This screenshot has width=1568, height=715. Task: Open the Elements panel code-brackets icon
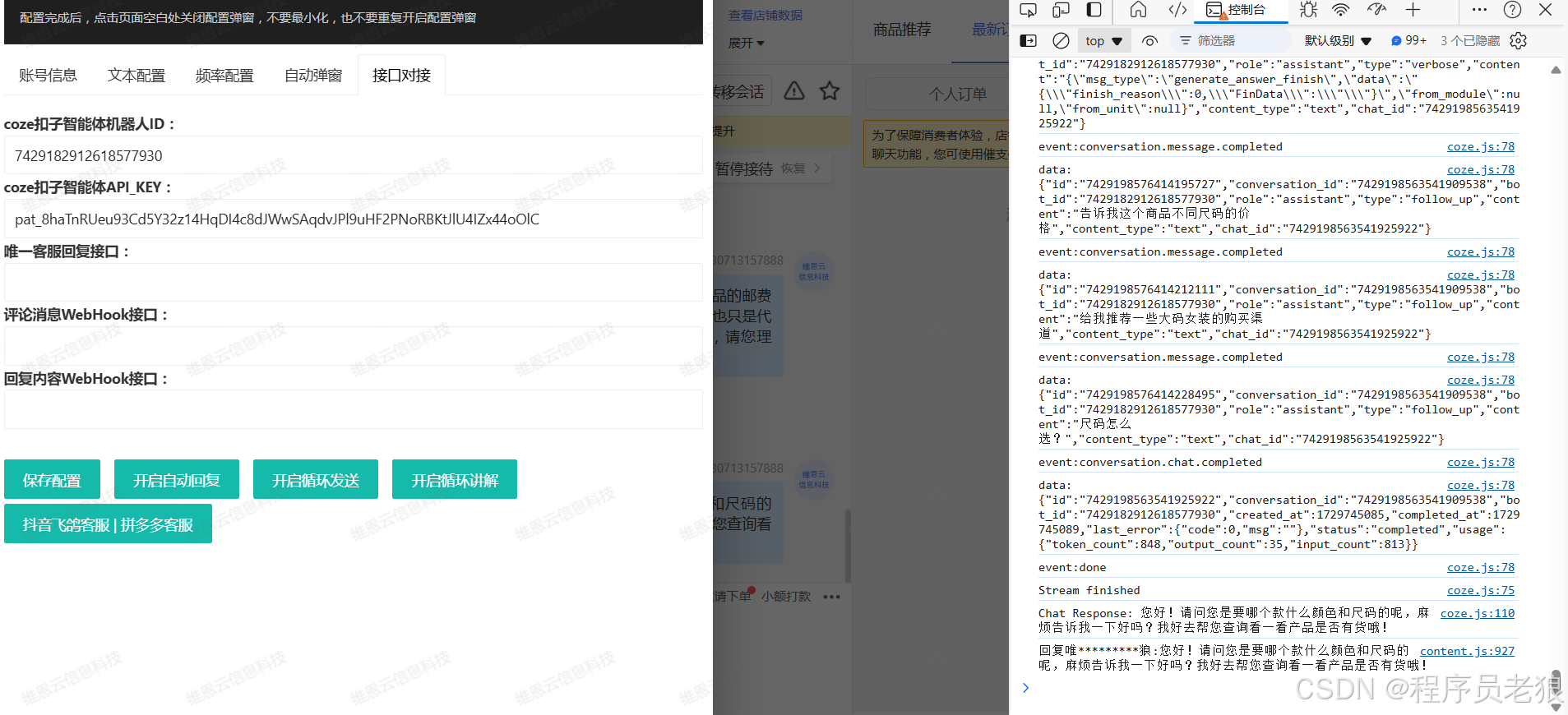point(1177,10)
